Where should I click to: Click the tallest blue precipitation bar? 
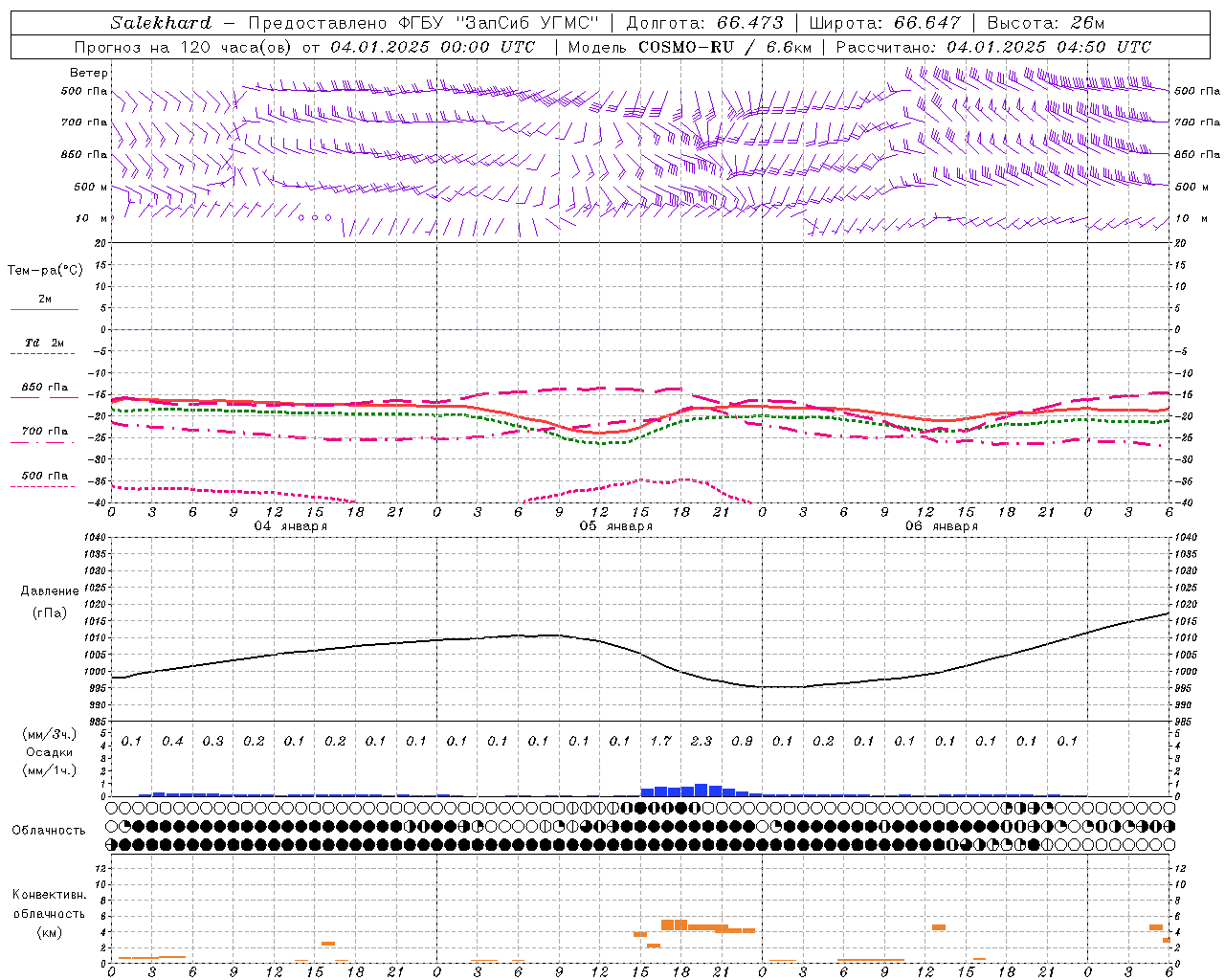(x=702, y=791)
